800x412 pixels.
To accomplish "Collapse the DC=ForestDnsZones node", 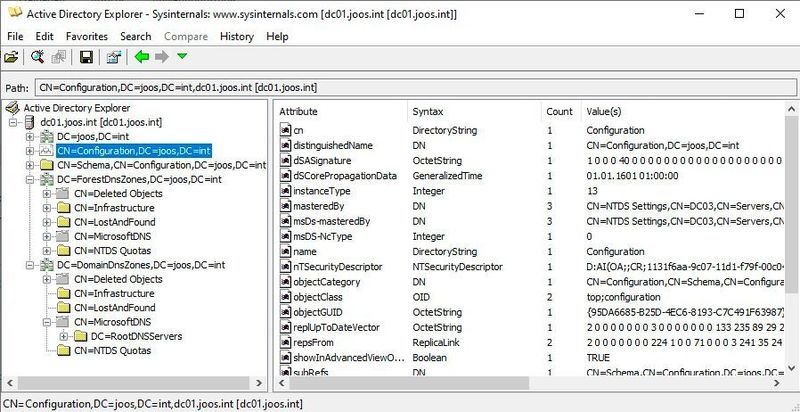I will 30,179.
